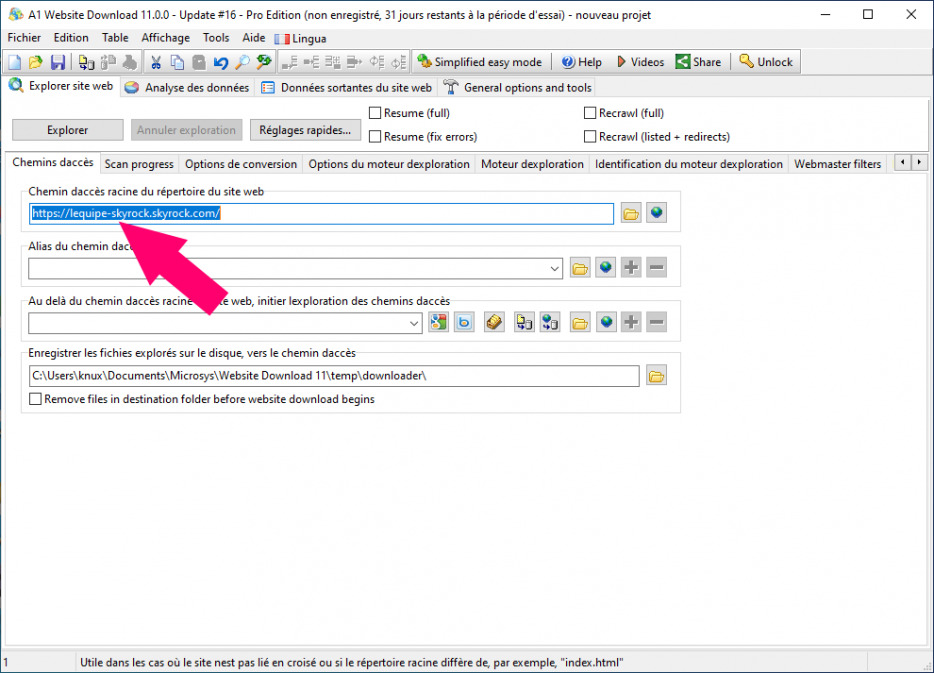Click the Unlock button
Viewport: 934px width, 673px height.
(766, 62)
